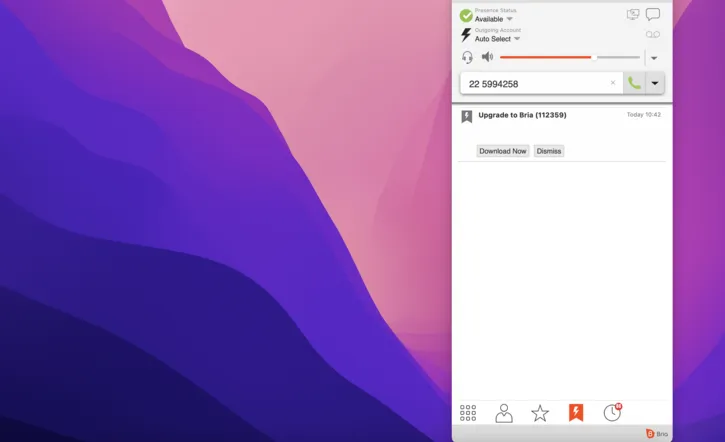This screenshot has height=442, width=725.
Task: Open the Presence Status dropdown arrow
Action: (510, 19)
